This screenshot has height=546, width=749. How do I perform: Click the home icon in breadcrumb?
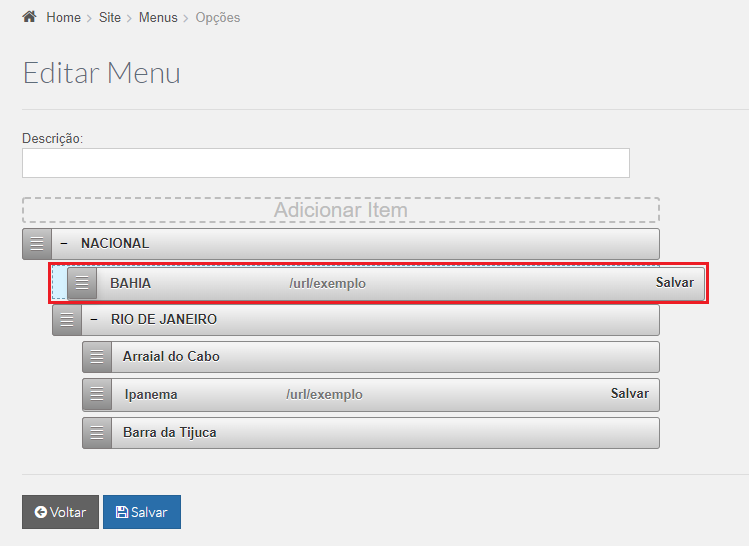[x=30, y=17]
